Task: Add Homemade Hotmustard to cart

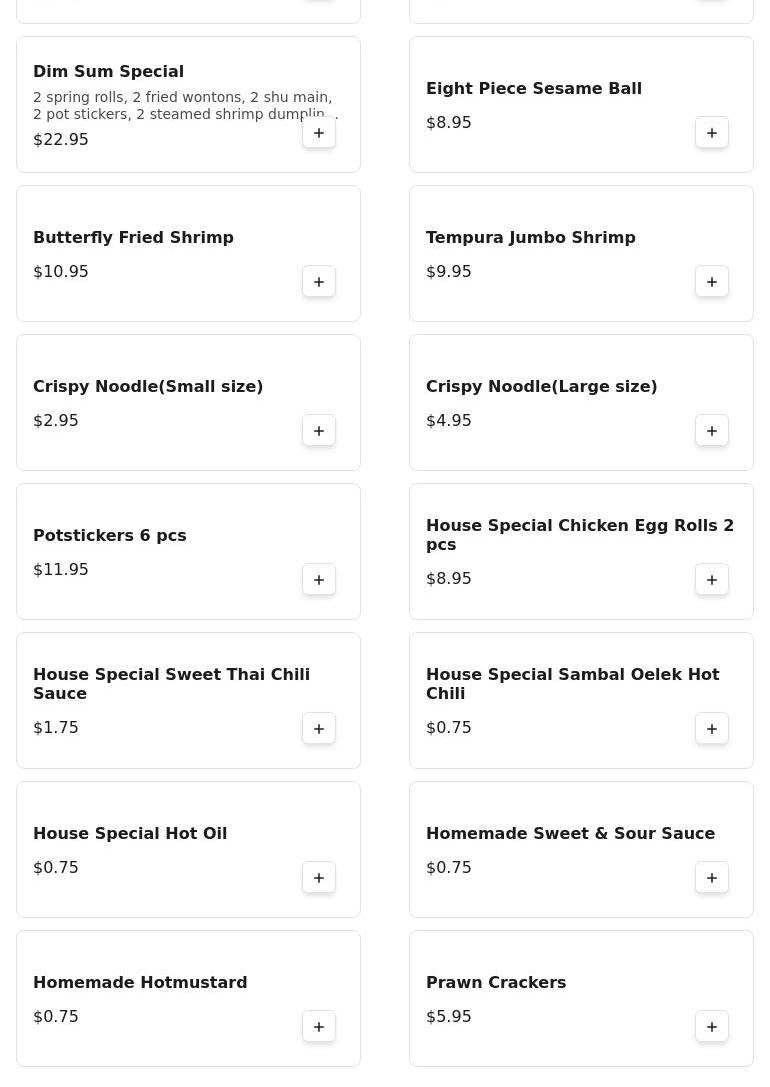Action: 319,1027
